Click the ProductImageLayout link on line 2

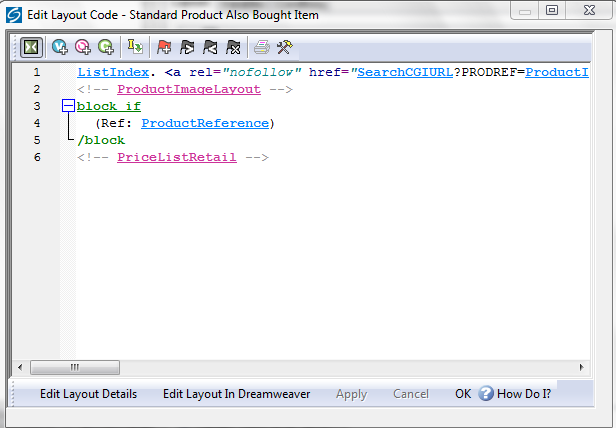click(188, 89)
